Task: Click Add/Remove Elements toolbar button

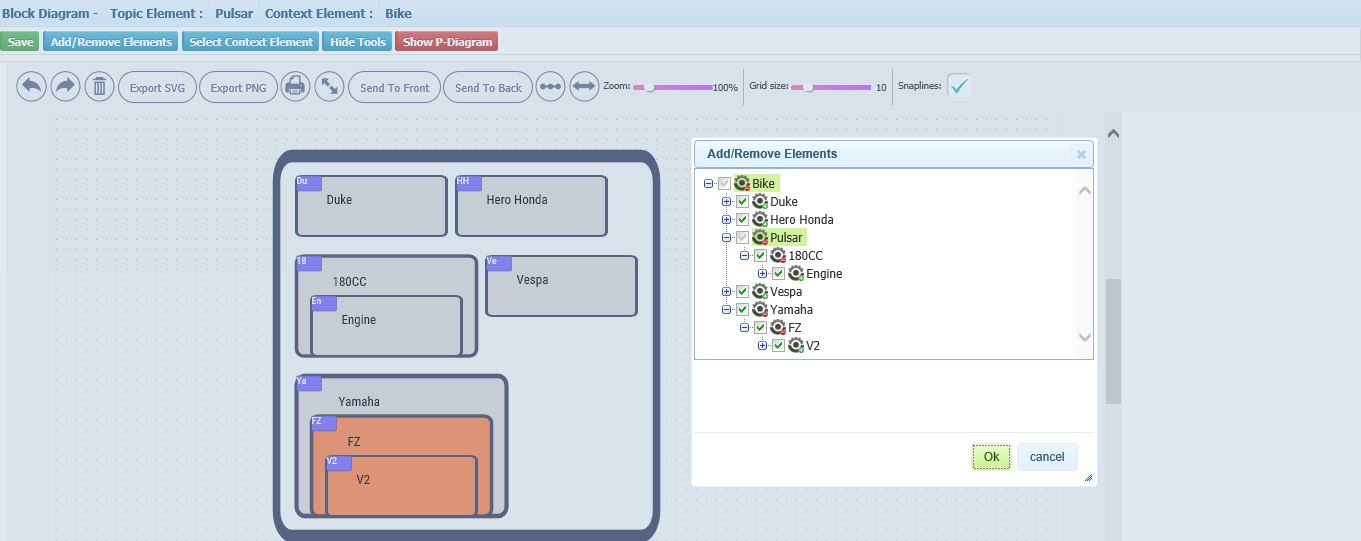Action: 111,42
